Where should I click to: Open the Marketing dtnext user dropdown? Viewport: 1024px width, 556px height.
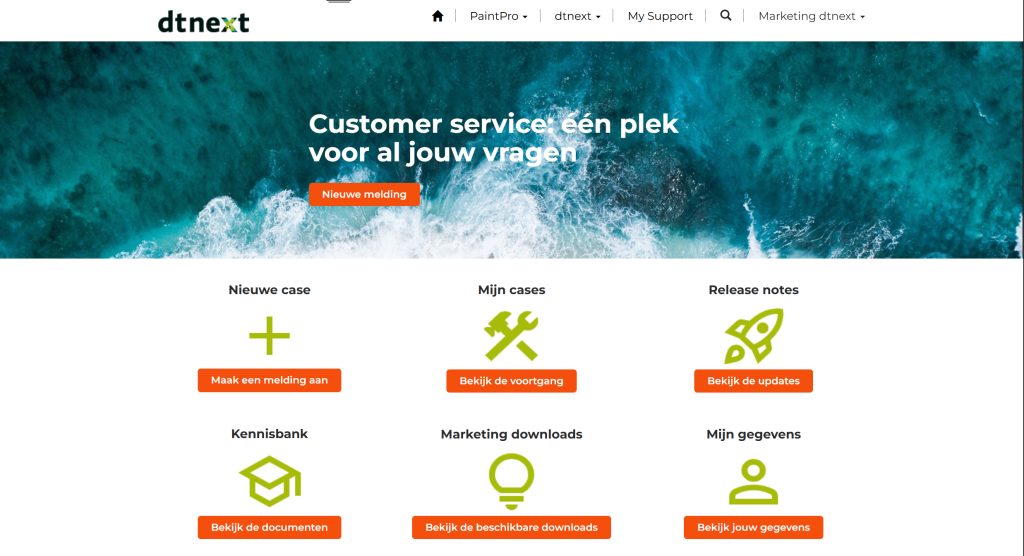pos(811,16)
